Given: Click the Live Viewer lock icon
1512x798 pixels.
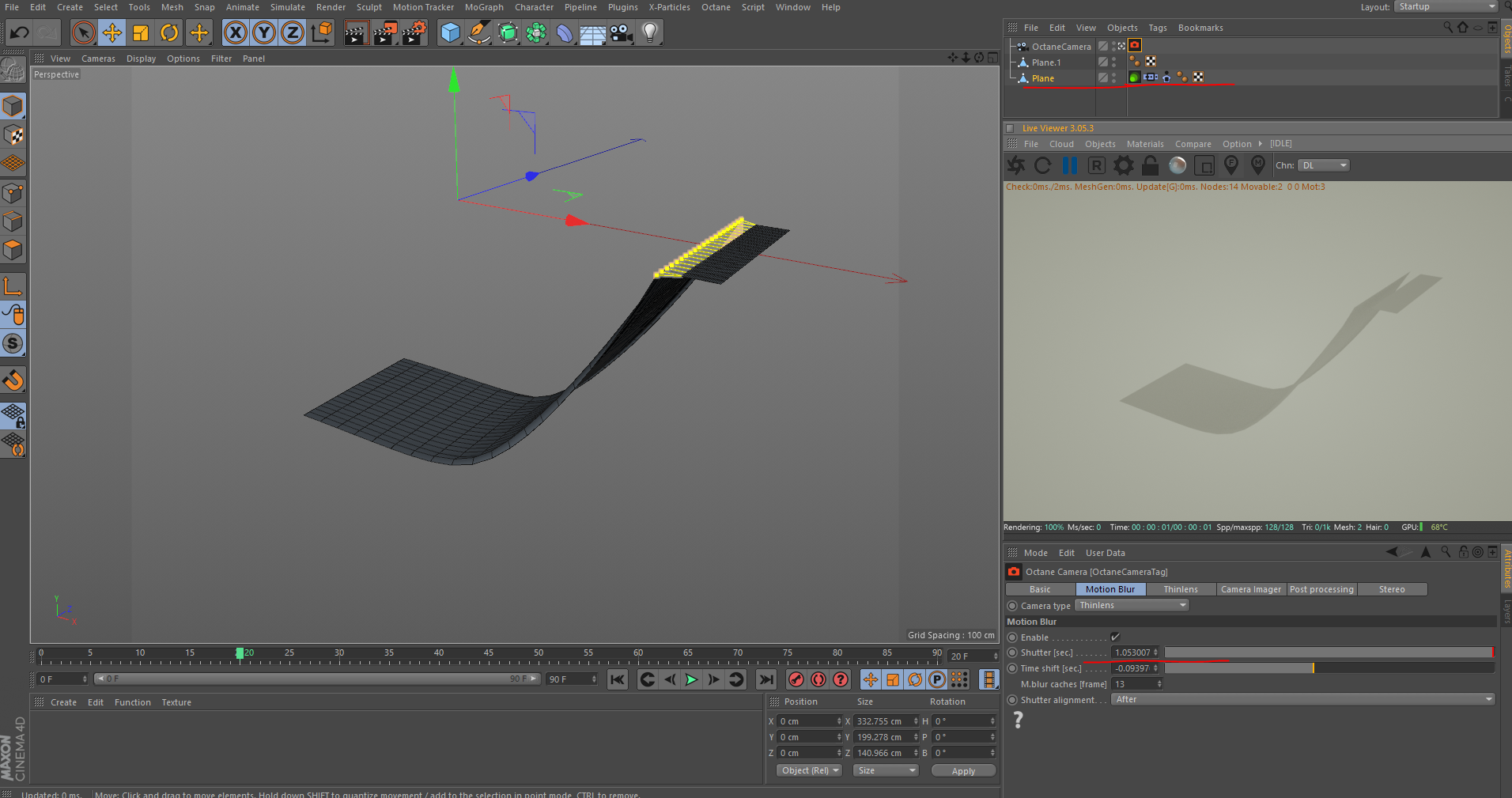Looking at the screenshot, I should (1150, 165).
